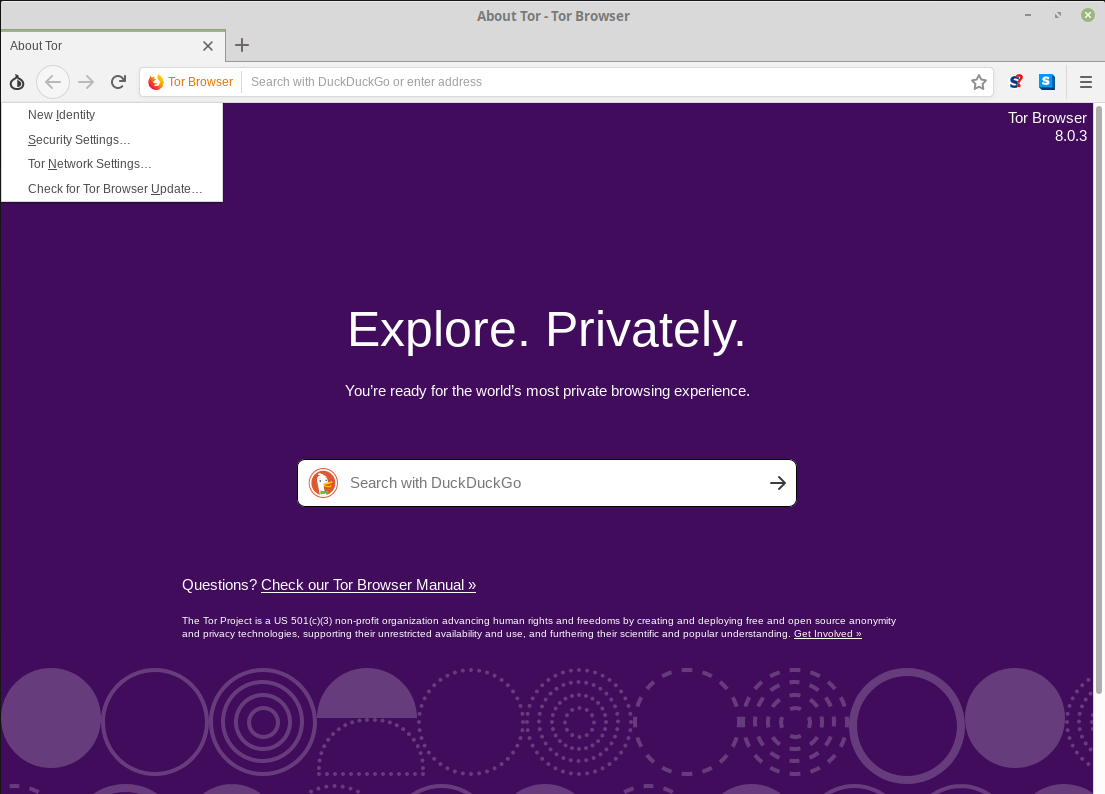Choose Check for Tor Browser Update…
Screen dimensions: 1105x794
[112, 189]
